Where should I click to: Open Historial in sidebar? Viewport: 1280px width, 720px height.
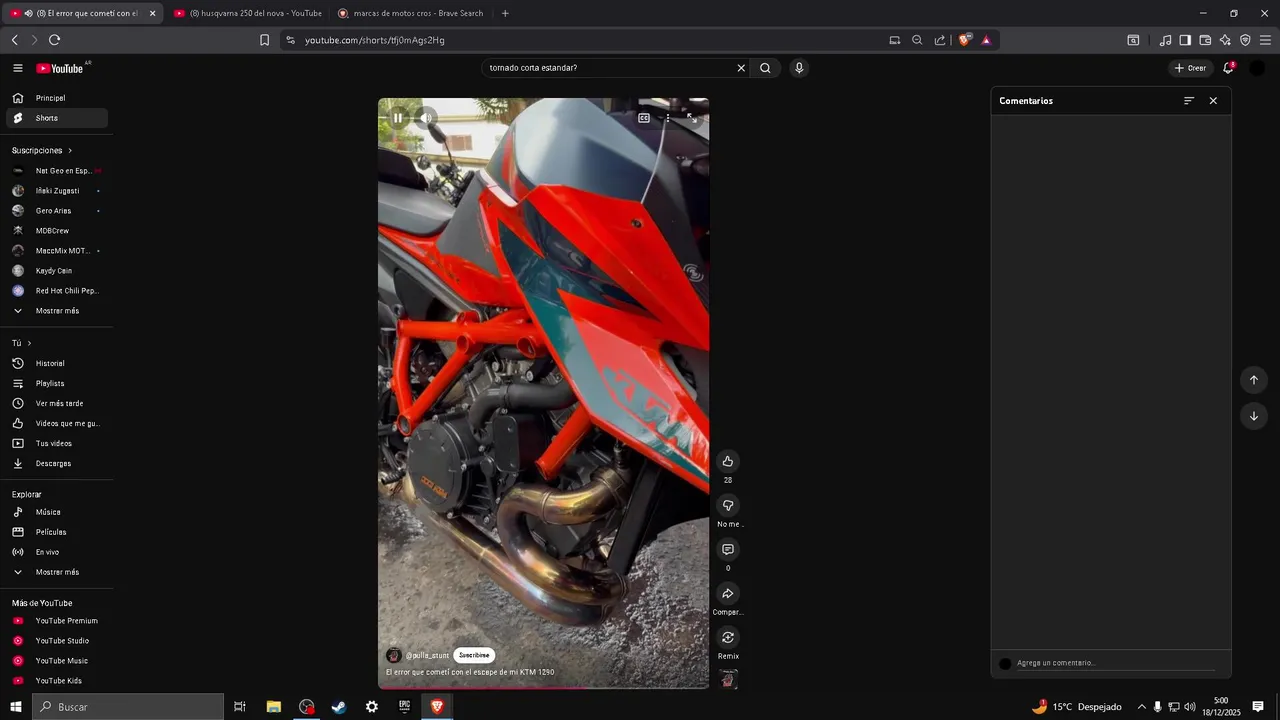tap(57, 363)
